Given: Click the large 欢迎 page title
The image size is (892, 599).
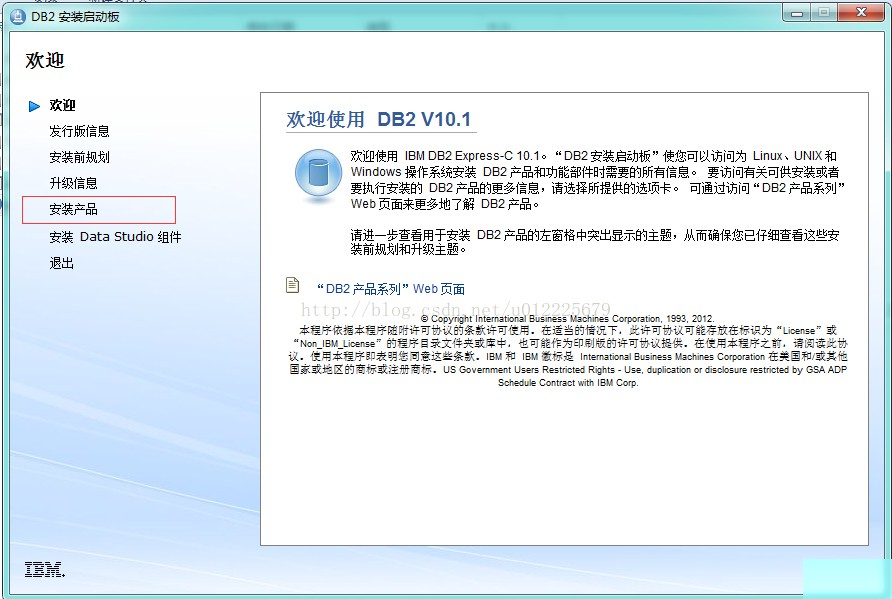Looking at the screenshot, I should [x=45, y=60].
